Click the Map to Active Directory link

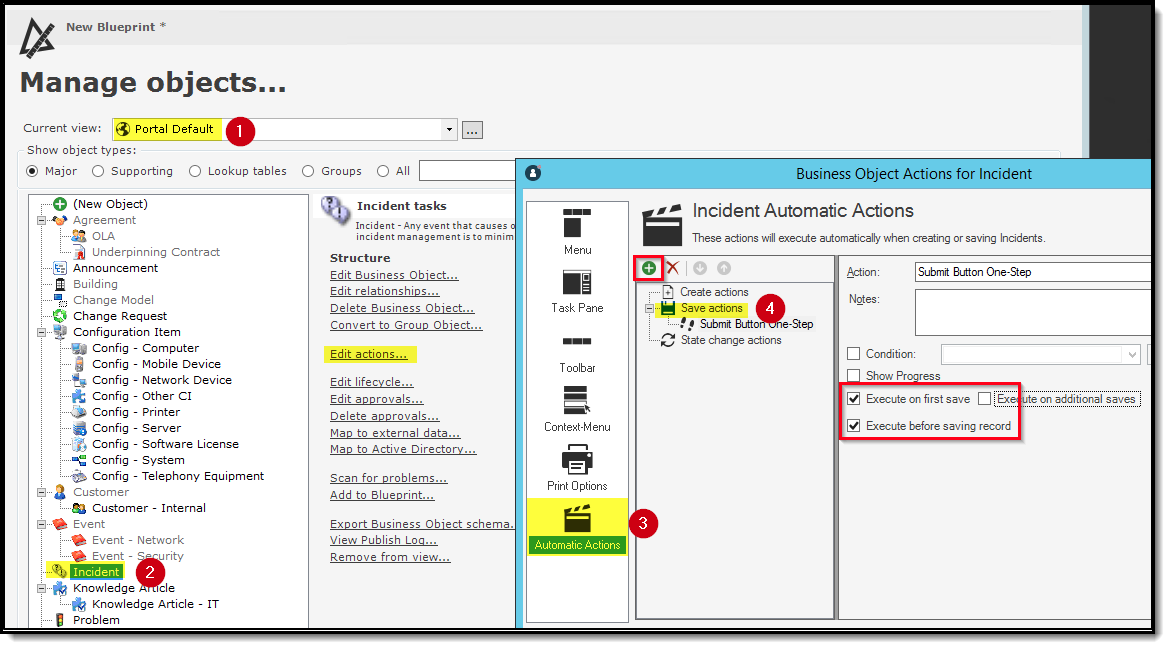tap(402, 449)
